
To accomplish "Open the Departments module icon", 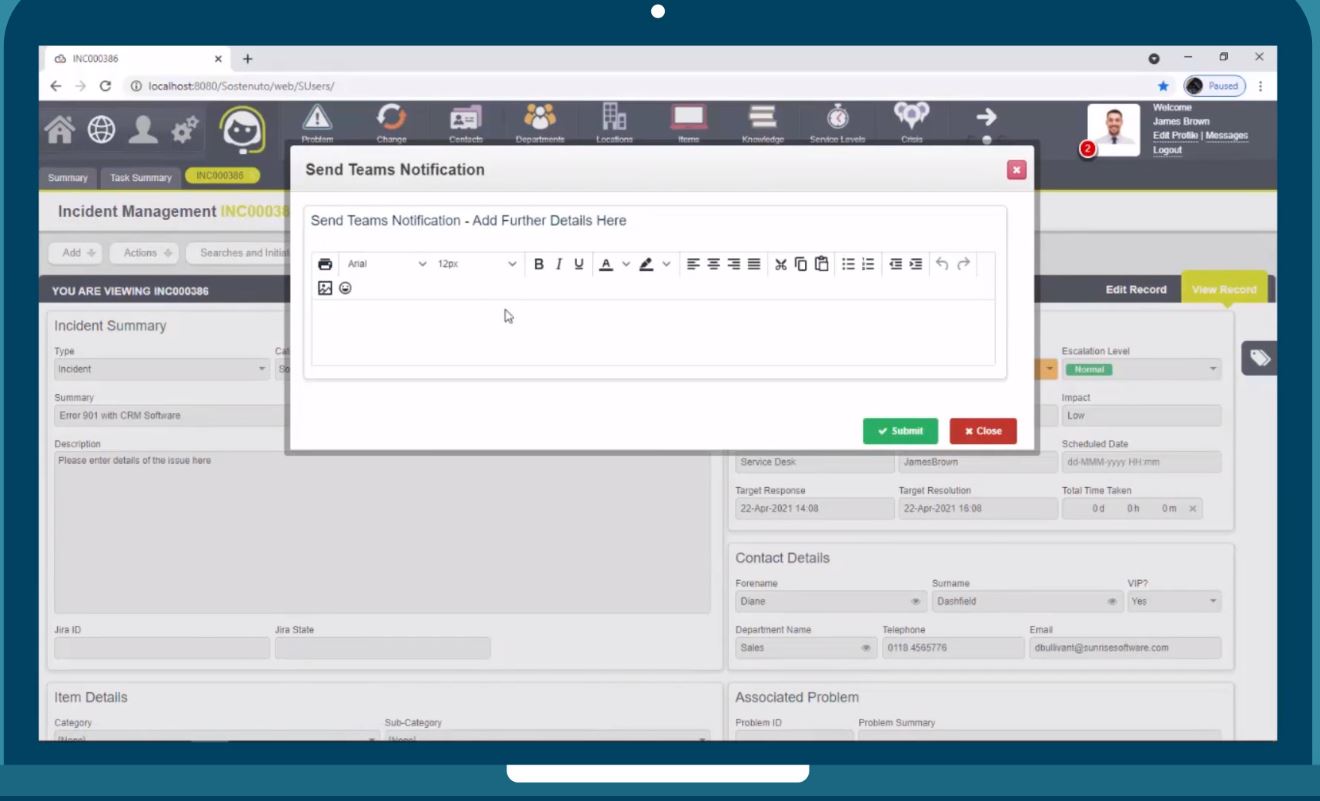I will pyautogui.click(x=540, y=124).
